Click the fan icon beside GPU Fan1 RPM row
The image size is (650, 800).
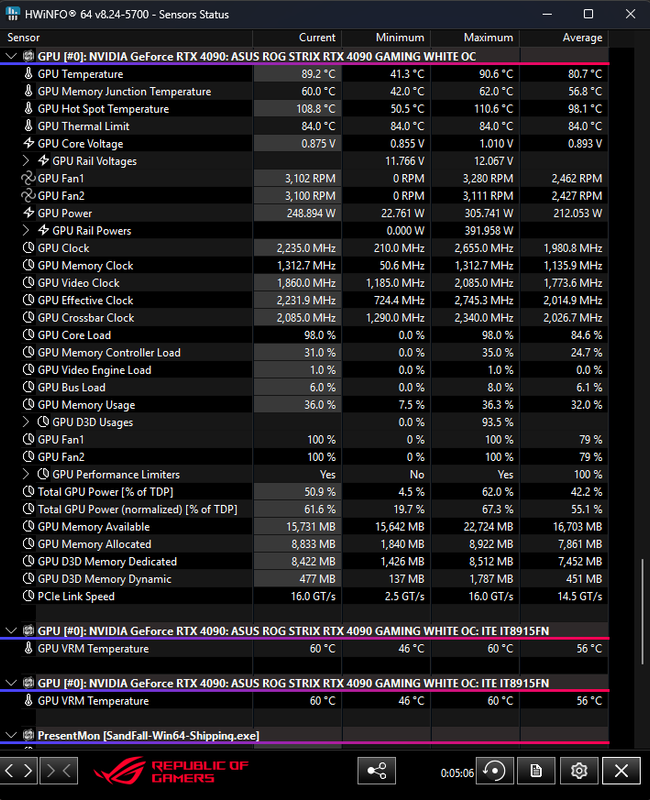click(x=28, y=178)
